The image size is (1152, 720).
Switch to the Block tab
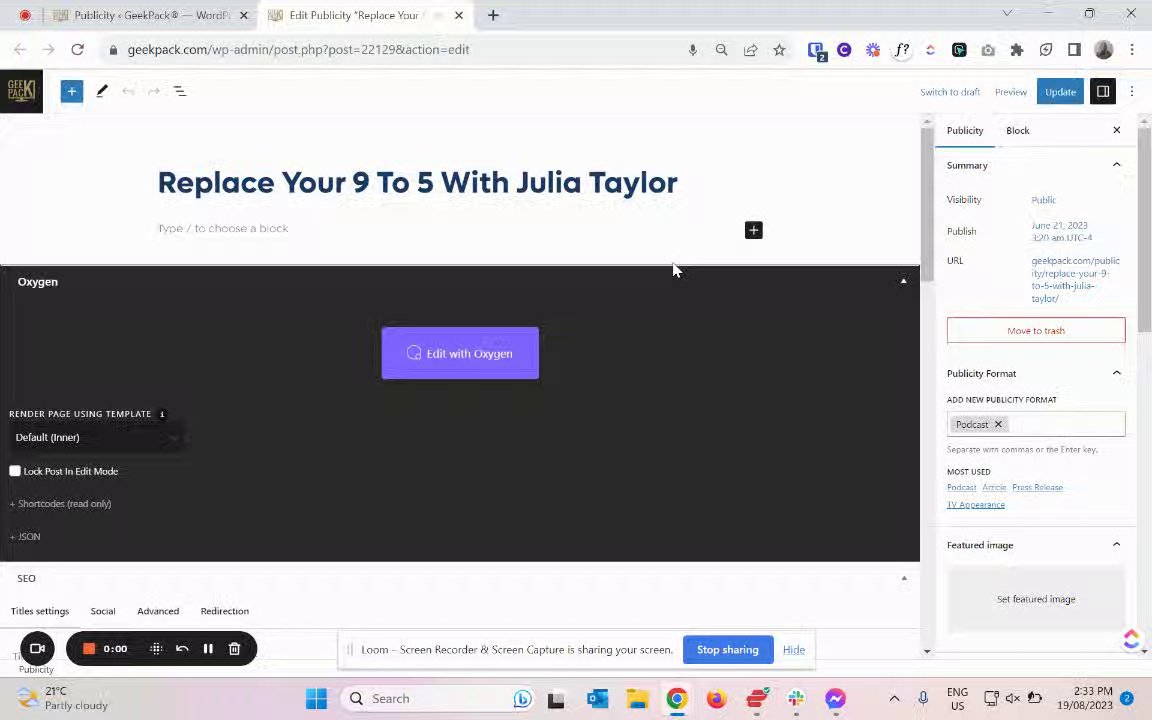pyautogui.click(x=1018, y=130)
